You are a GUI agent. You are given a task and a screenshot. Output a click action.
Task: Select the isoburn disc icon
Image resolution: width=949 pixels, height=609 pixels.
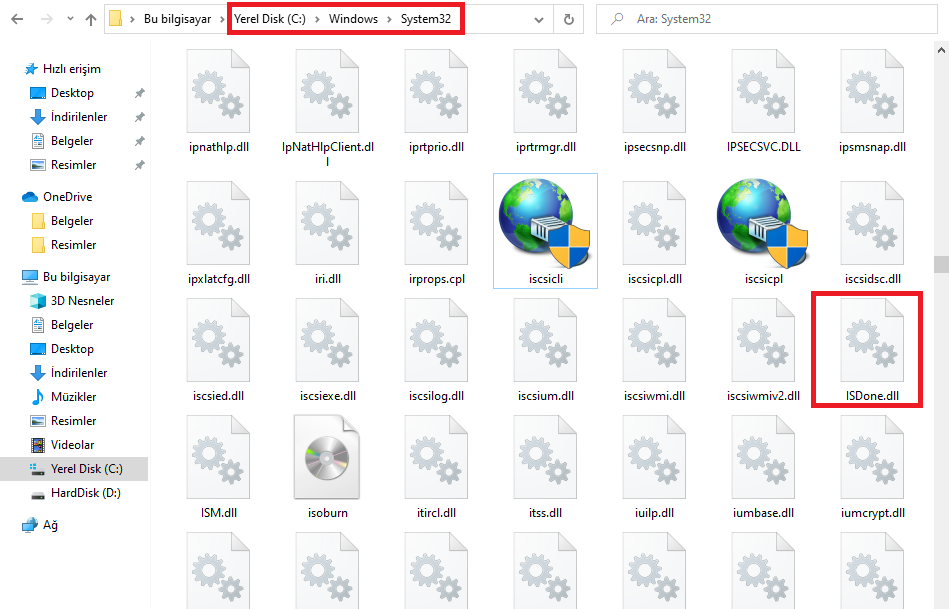(327, 457)
